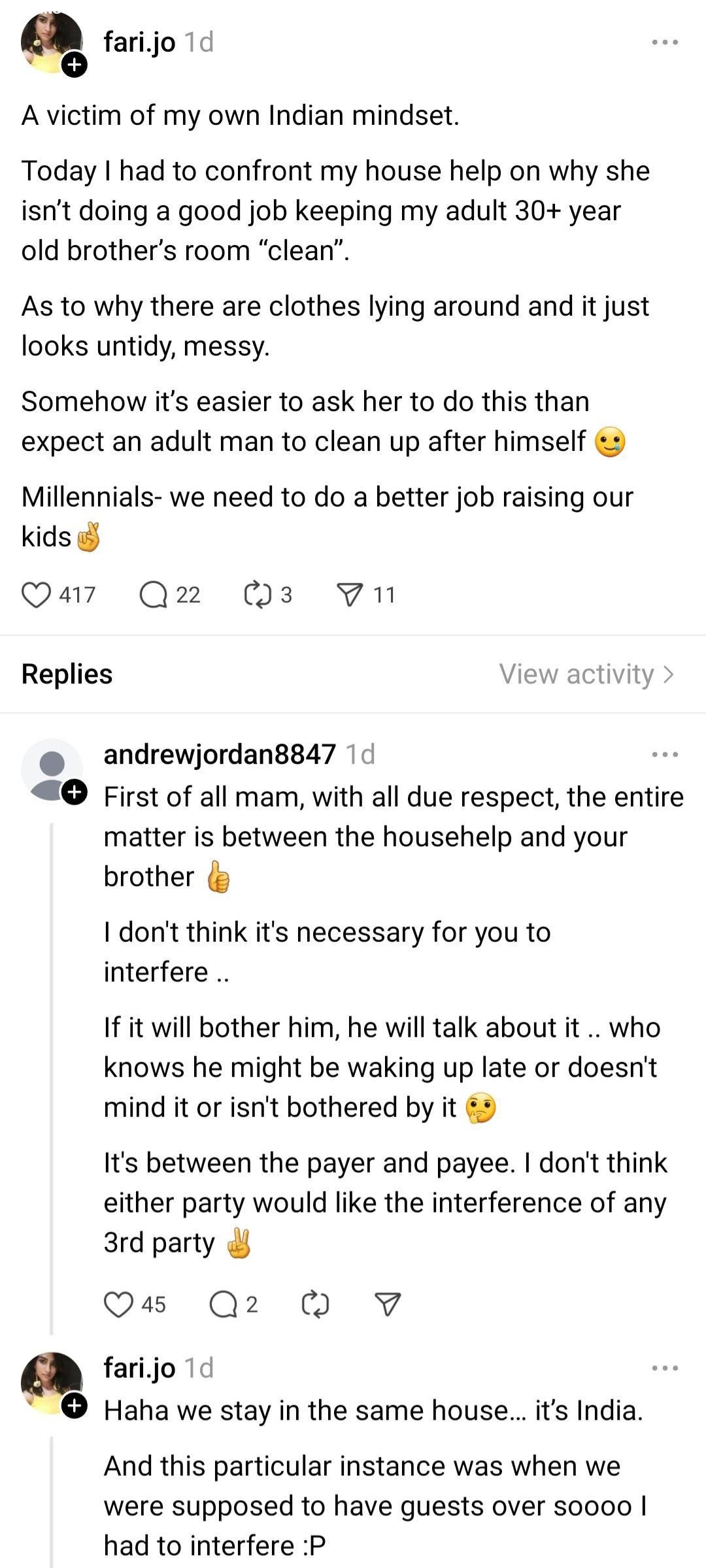
Task: Like the main fari.jo post
Action: (37, 595)
